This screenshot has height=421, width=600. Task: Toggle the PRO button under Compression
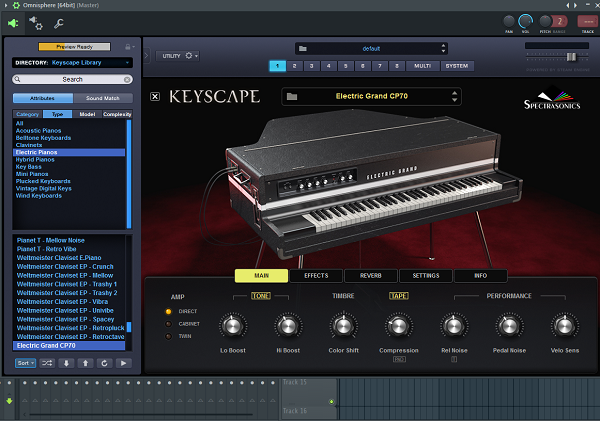(399, 359)
